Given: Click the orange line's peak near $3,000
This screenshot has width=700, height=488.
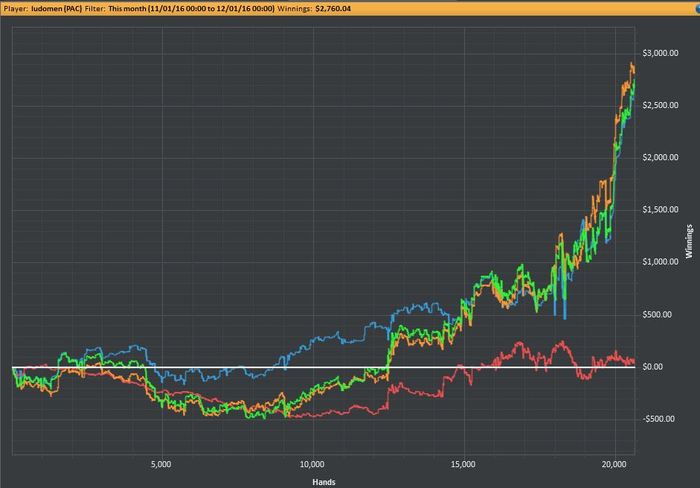Looking at the screenshot, I should 631,63.
